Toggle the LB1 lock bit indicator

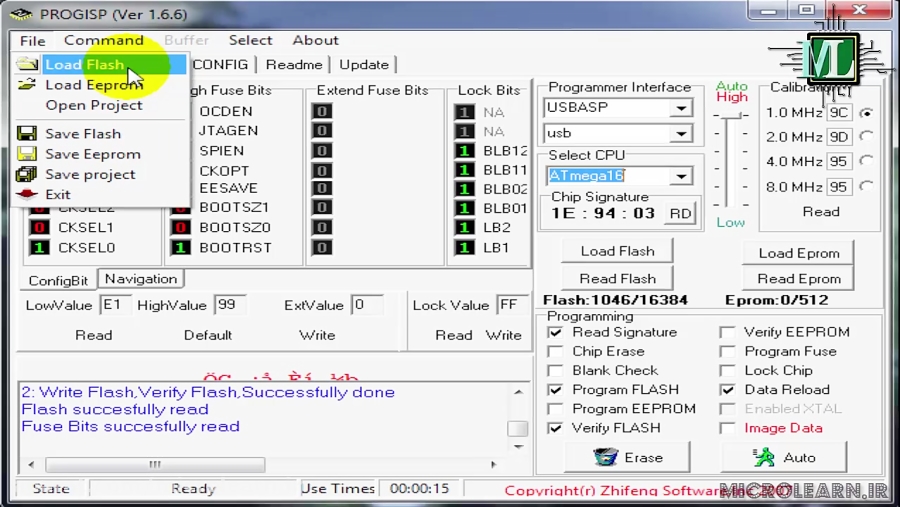tap(464, 247)
